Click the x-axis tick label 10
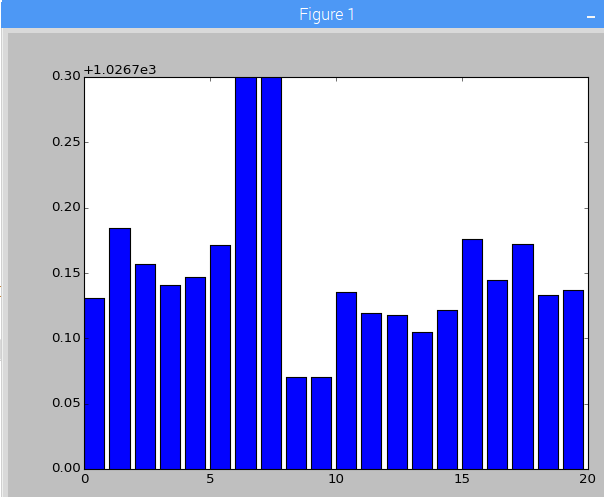Screen dimensions: 604x497 pos(336,478)
